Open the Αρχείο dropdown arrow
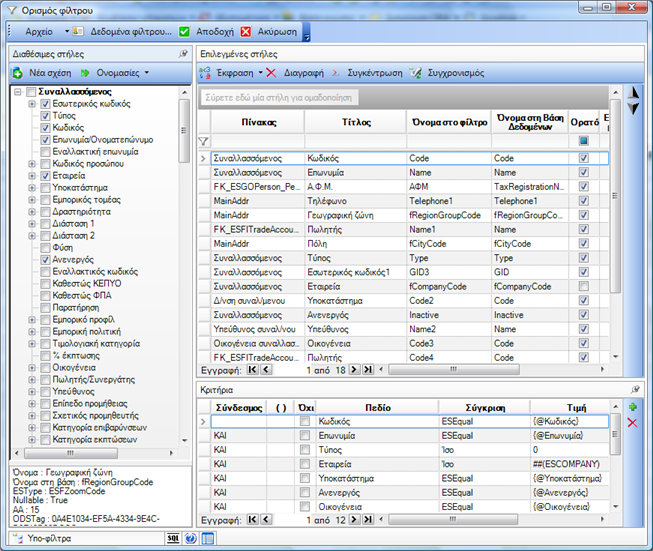The height and width of the screenshot is (551, 653). pyautogui.click(x=67, y=32)
